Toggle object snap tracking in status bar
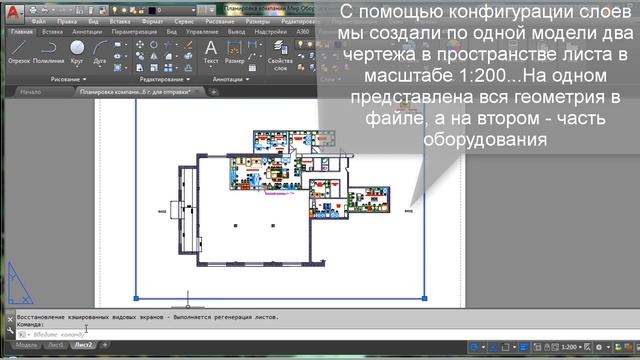The width and height of the screenshot is (640, 360). 493,347
